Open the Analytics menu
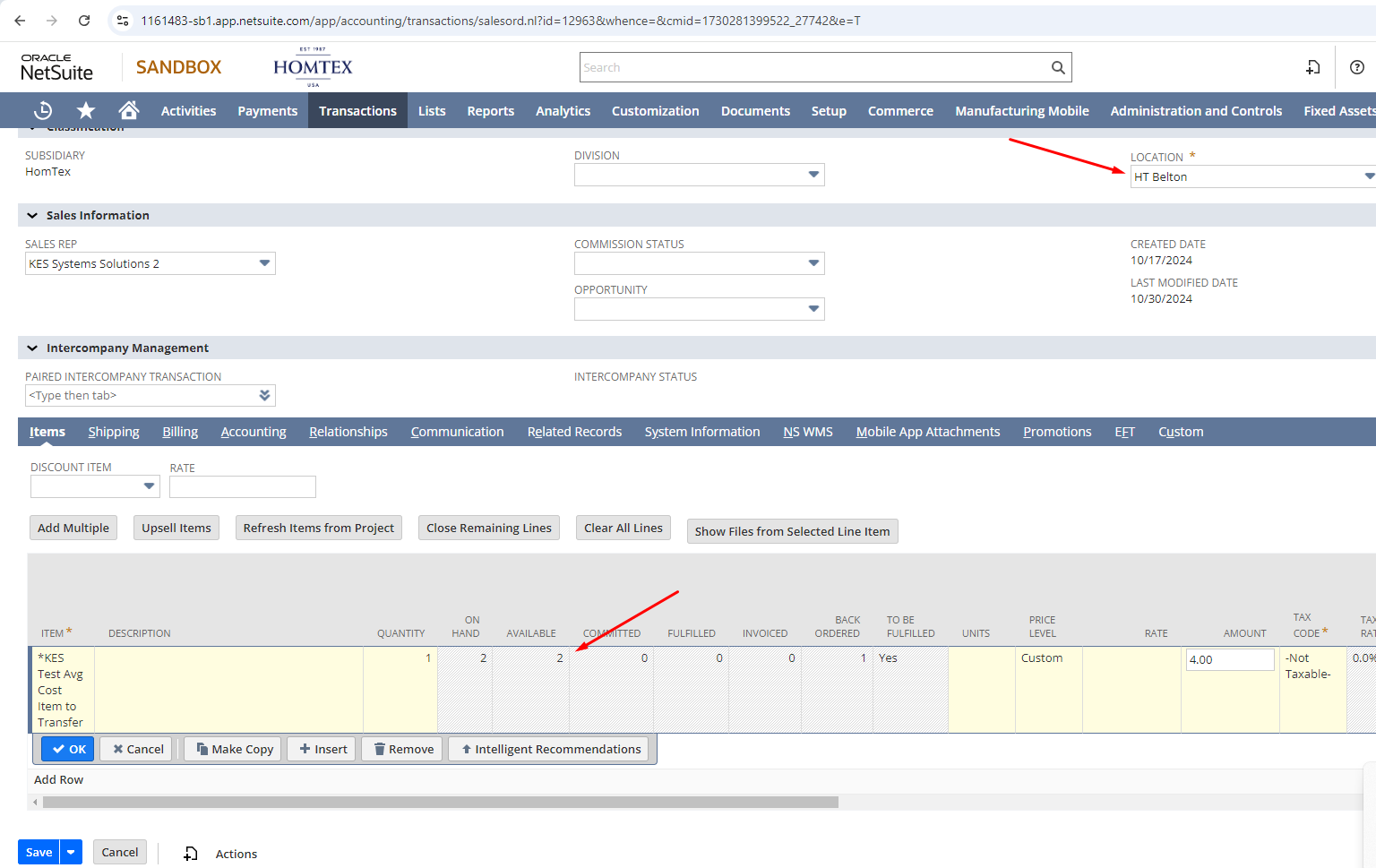1376x868 pixels. 563,110
